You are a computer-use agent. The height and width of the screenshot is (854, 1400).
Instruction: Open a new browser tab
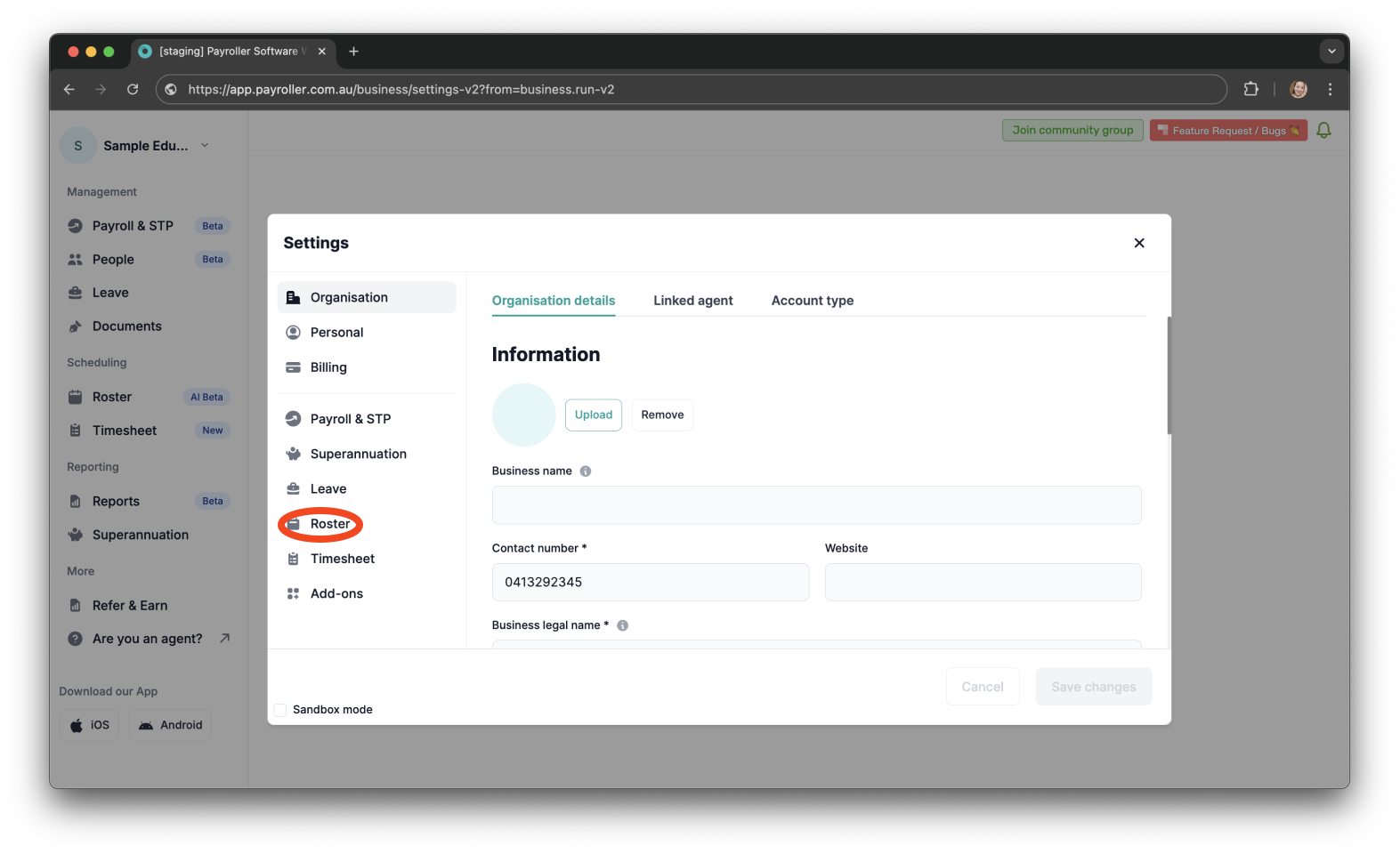click(353, 52)
